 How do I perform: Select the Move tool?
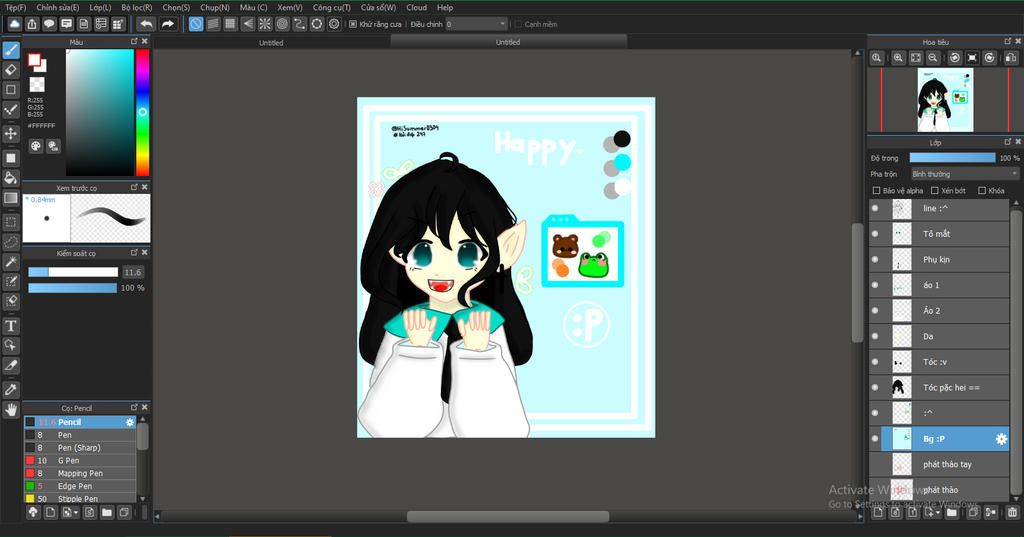11,133
